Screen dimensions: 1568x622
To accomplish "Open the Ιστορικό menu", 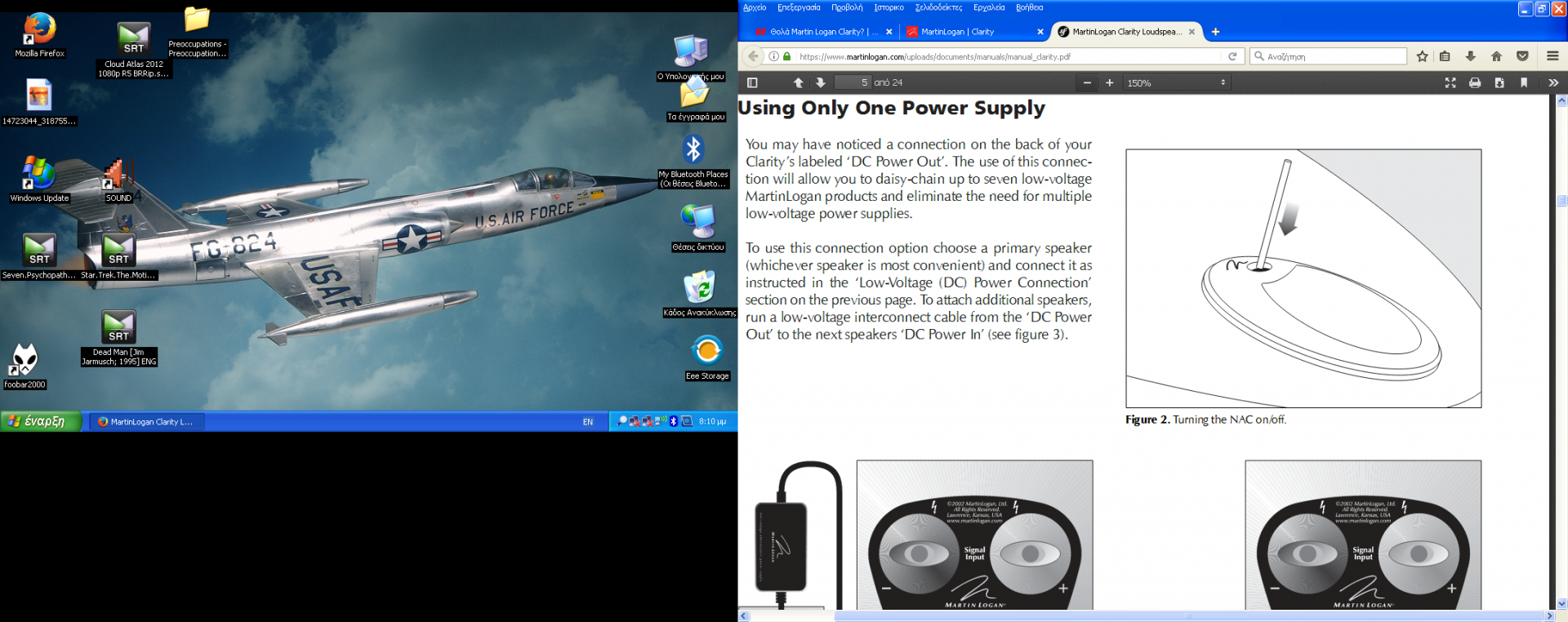I will (x=889, y=7).
